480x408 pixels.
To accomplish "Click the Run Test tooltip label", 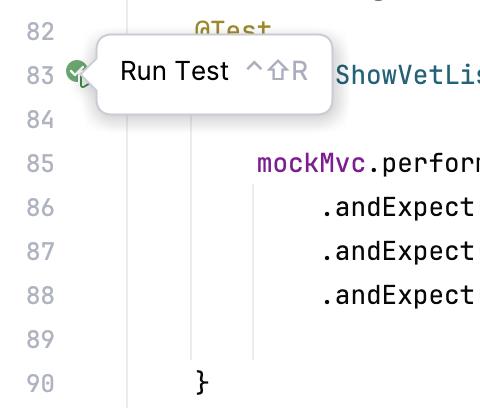I will tap(175, 71).
